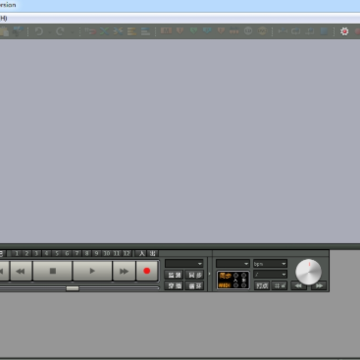The height and width of the screenshot is (360, 360).
Task: Select marker button 10
Action: click(x=107, y=253)
